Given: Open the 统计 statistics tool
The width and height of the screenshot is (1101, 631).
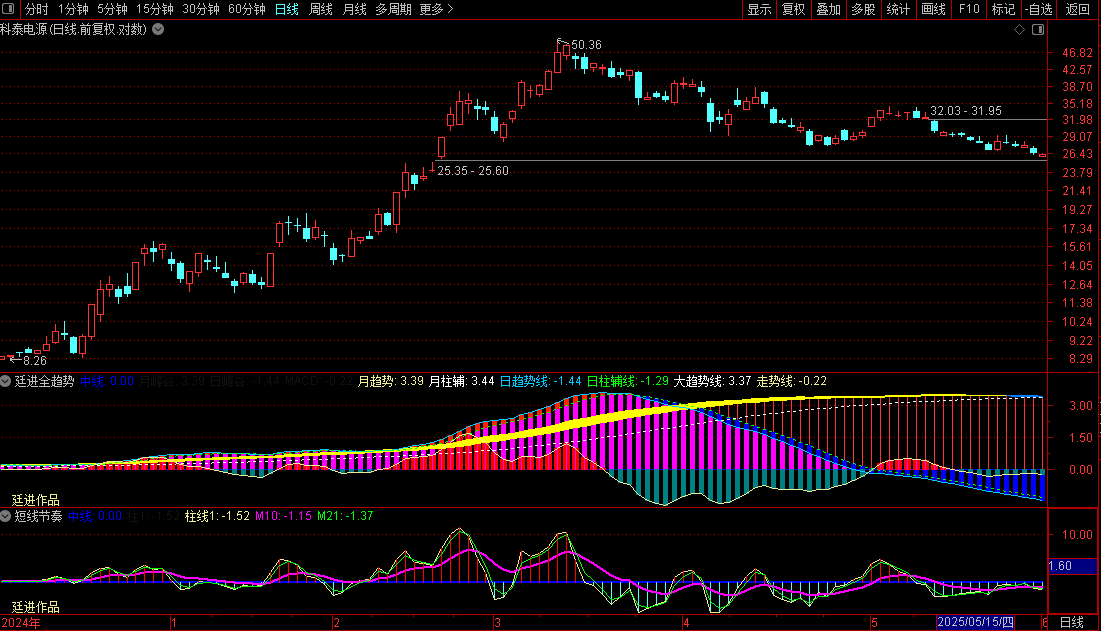Looking at the screenshot, I should [x=898, y=9].
